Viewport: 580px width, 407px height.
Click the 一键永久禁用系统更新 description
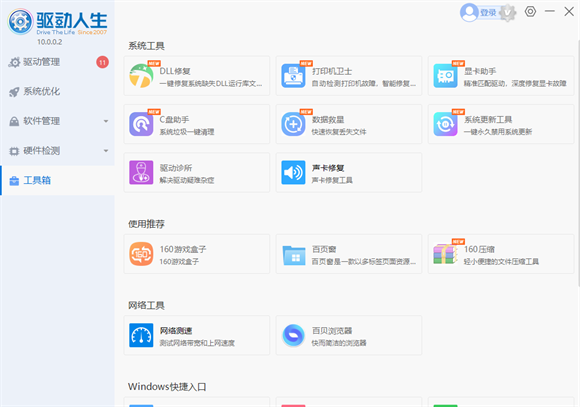(x=498, y=132)
